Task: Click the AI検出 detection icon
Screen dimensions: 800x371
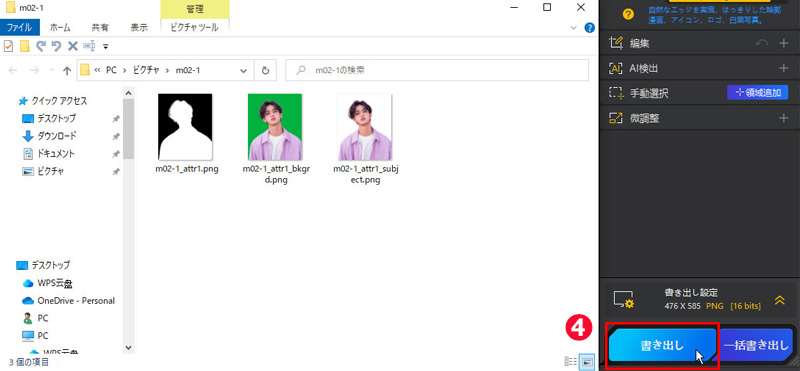Action: pos(616,68)
